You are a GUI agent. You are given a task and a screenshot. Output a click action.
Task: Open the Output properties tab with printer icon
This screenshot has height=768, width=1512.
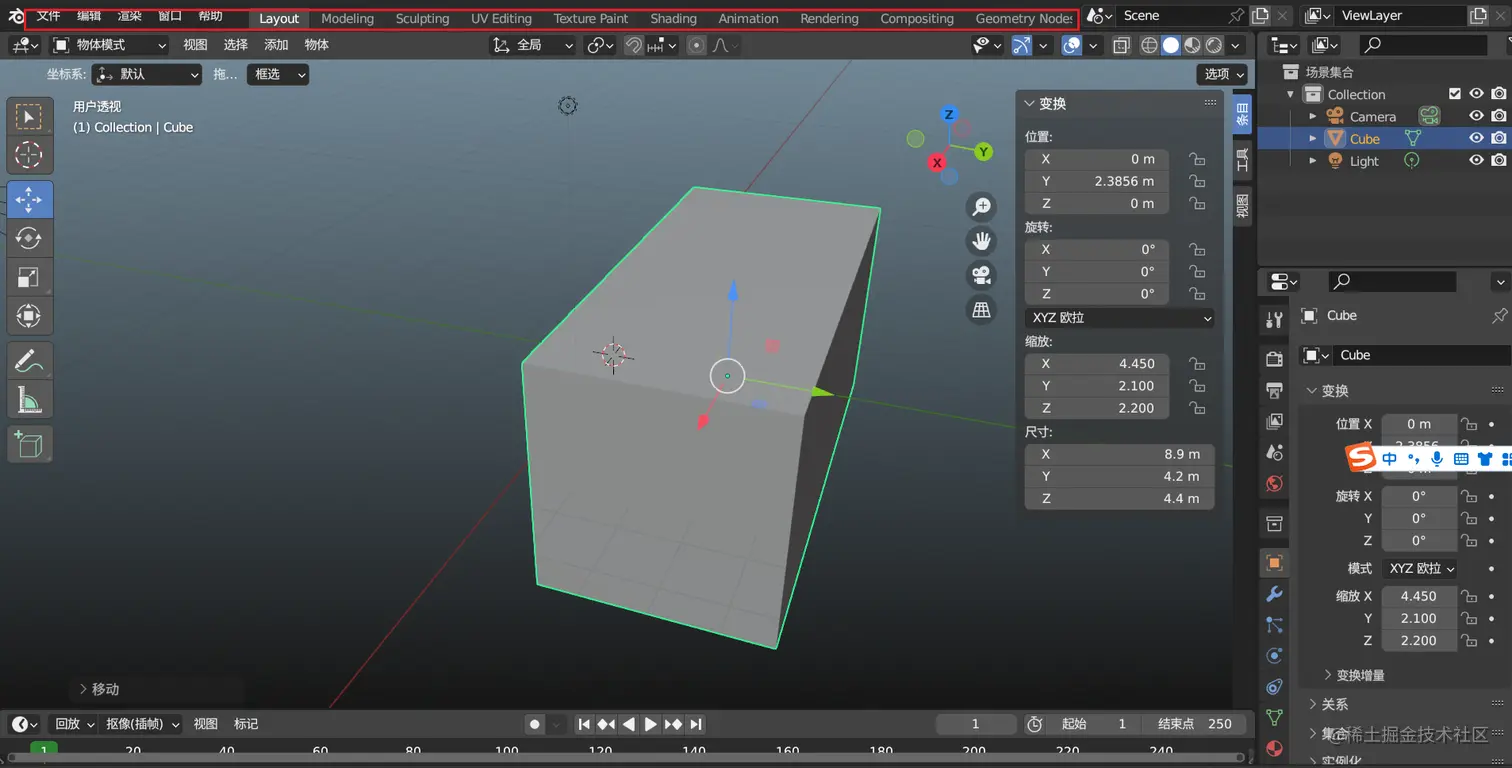tap(1274, 390)
